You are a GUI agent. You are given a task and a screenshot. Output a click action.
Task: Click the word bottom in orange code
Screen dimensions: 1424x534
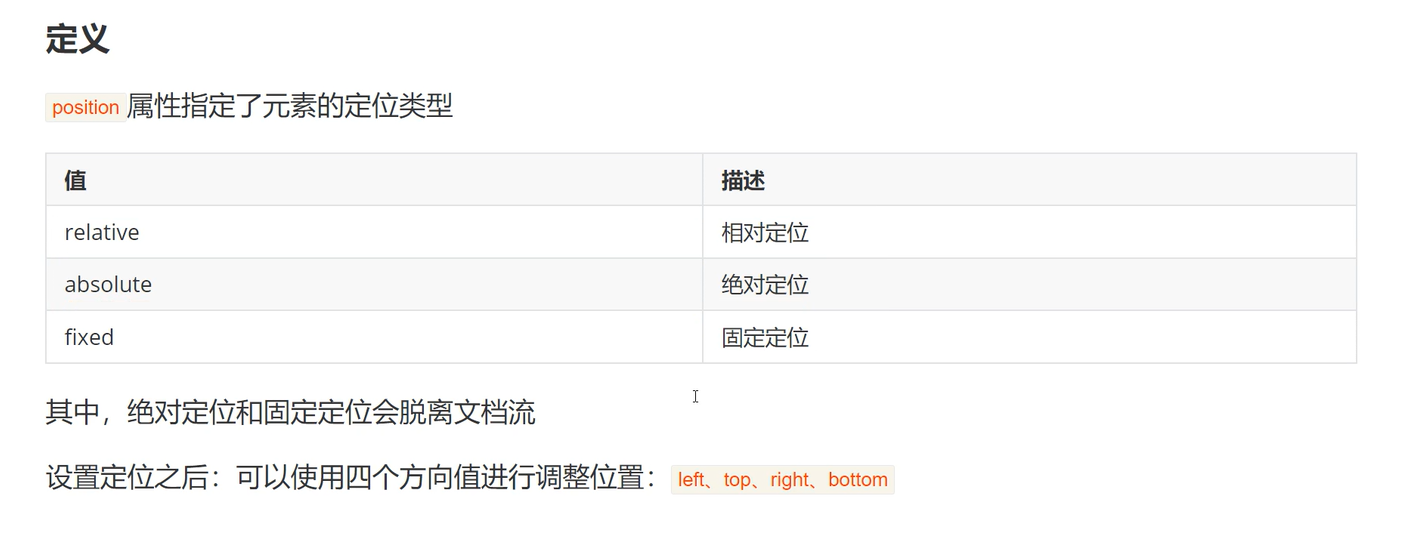coord(858,480)
